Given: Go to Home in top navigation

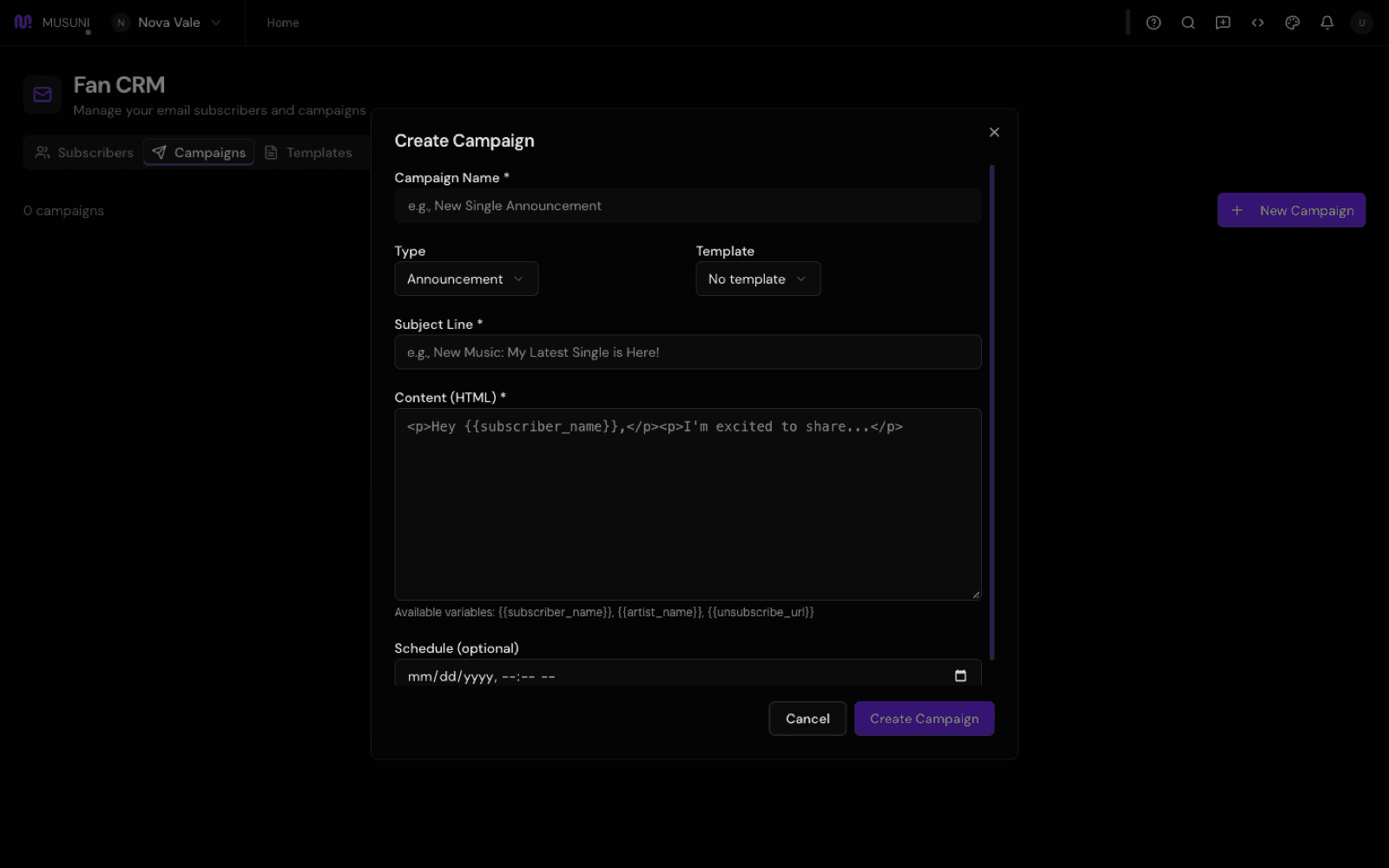Looking at the screenshot, I should (283, 23).
